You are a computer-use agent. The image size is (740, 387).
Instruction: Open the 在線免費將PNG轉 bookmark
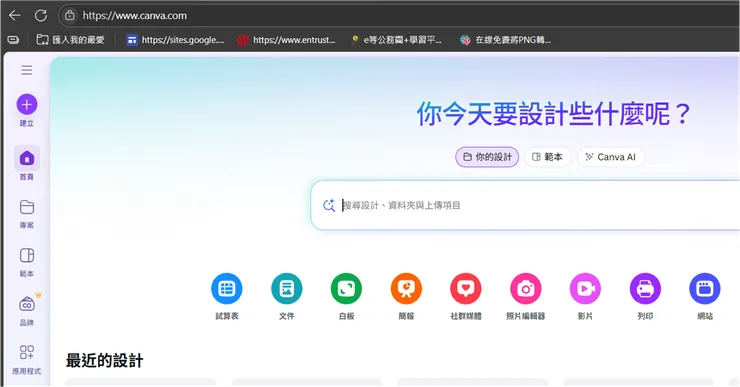pos(505,40)
